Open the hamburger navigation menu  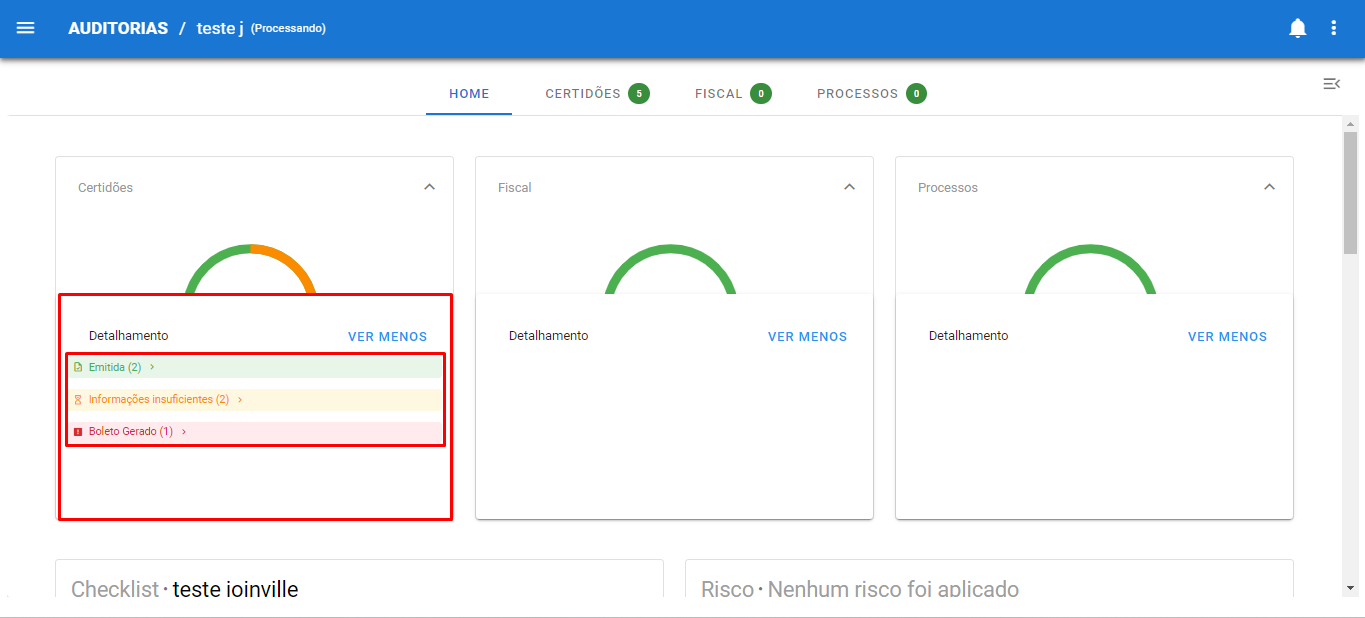[26, 28]
